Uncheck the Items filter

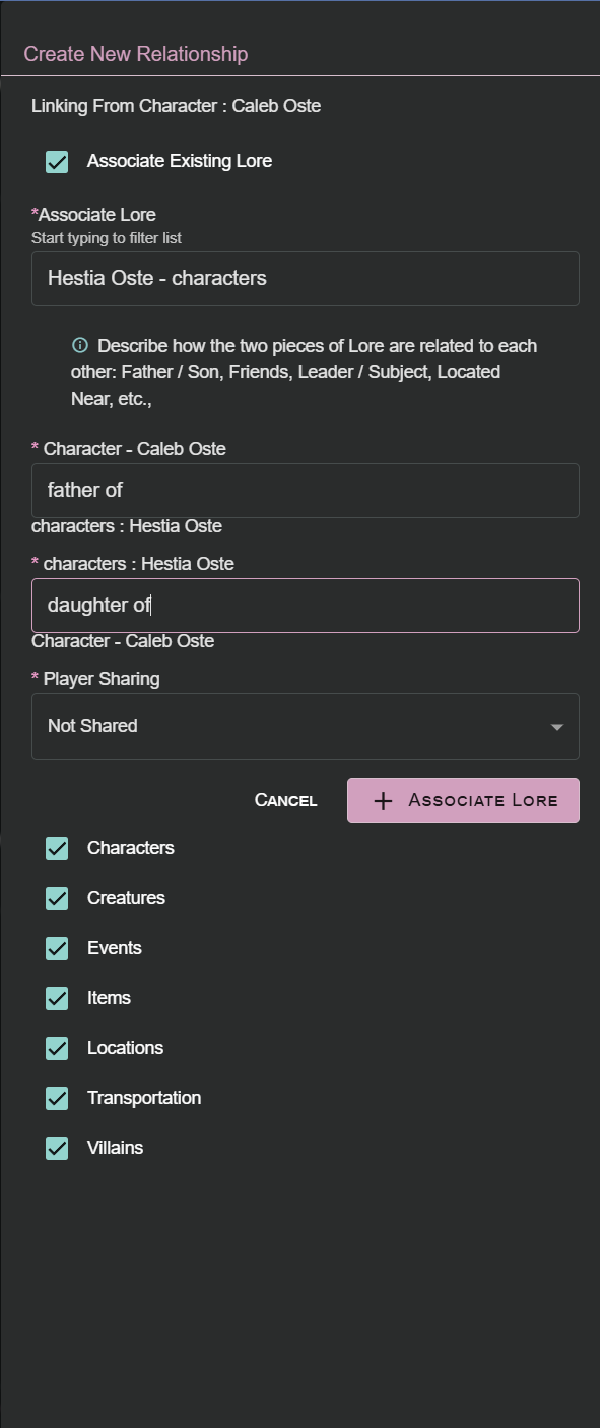point(57,998)
